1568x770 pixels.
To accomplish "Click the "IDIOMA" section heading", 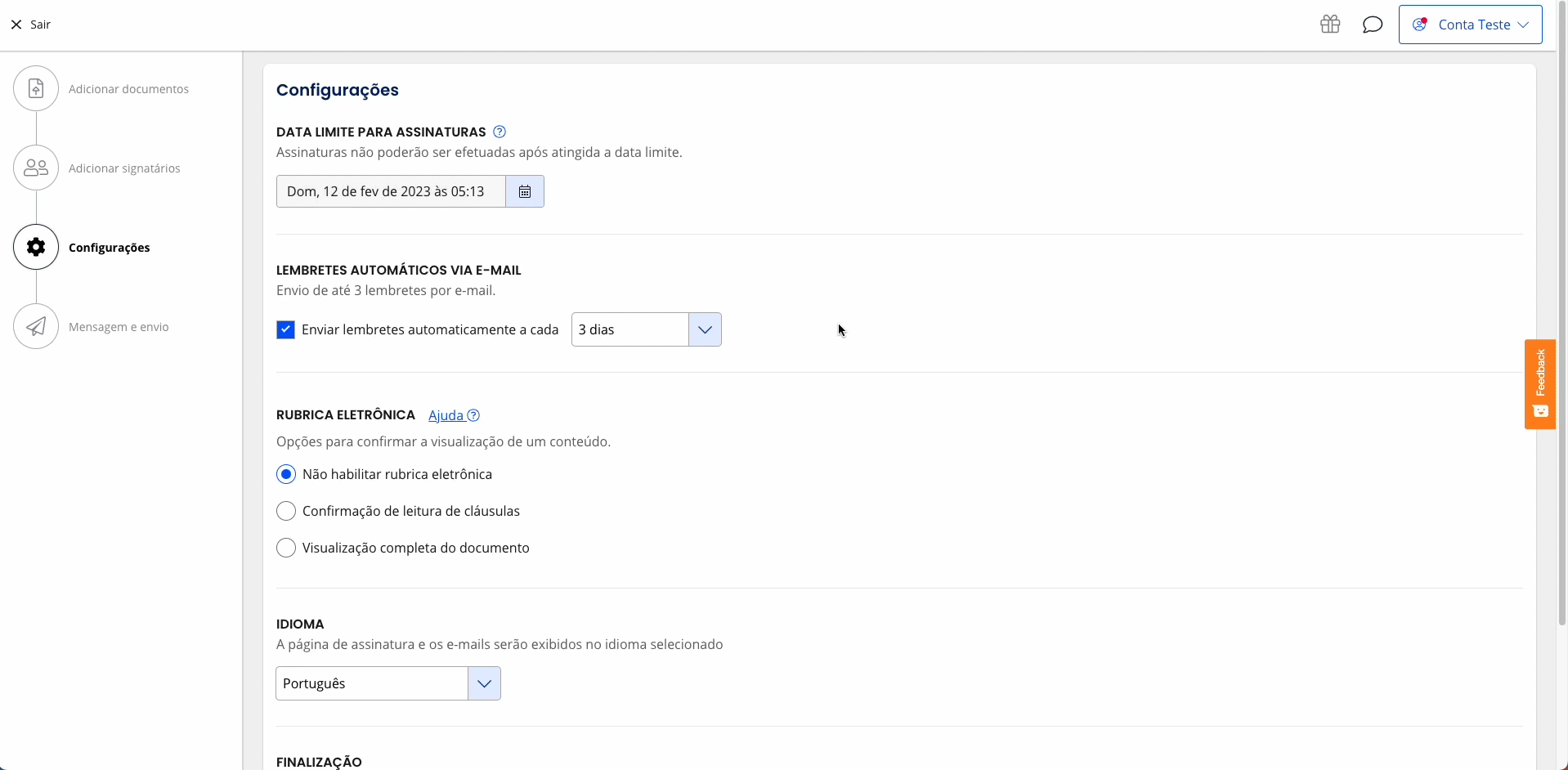I will (x=300, y=624).
